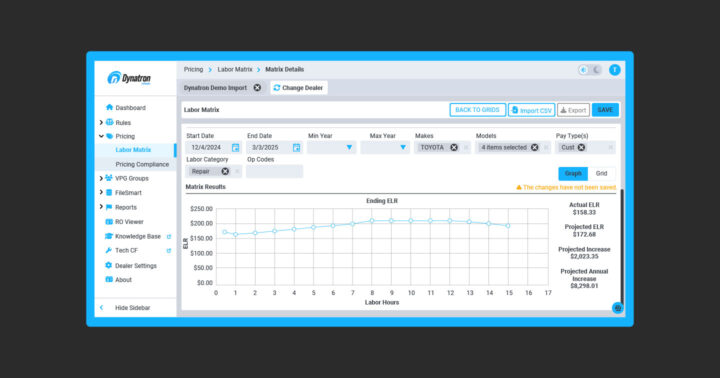The image size is (720, 378).
Task: Clear the Repair labor category chip
Action: pyautogui.click(x=225, y=171)
